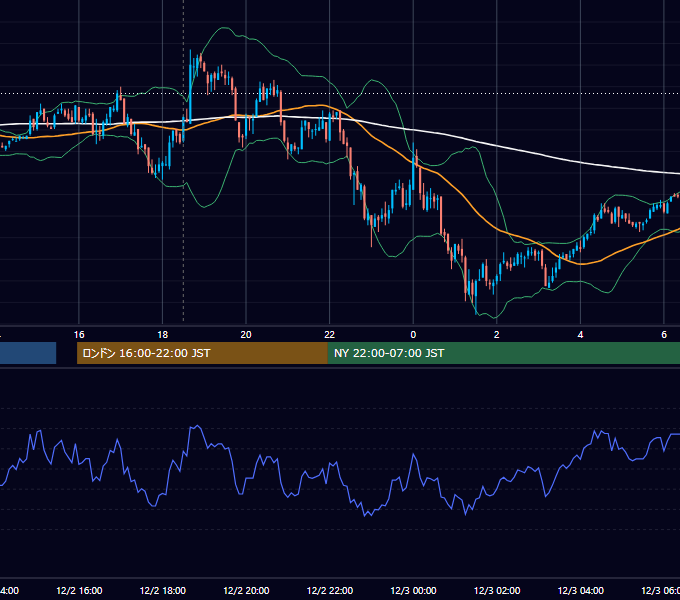Screen dimensions: 680x600
Task: Click the 12/2 22:00 date label
Action: (x=330, y=591)
